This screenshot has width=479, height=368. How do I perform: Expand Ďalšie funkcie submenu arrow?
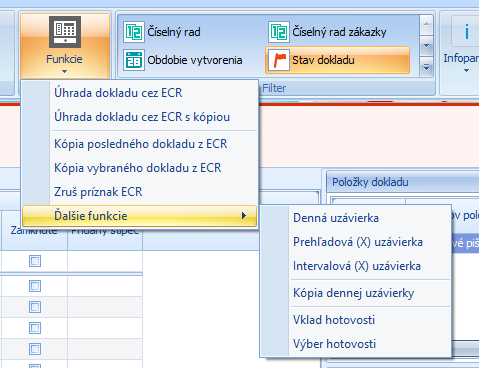click(x=244, y=216)
